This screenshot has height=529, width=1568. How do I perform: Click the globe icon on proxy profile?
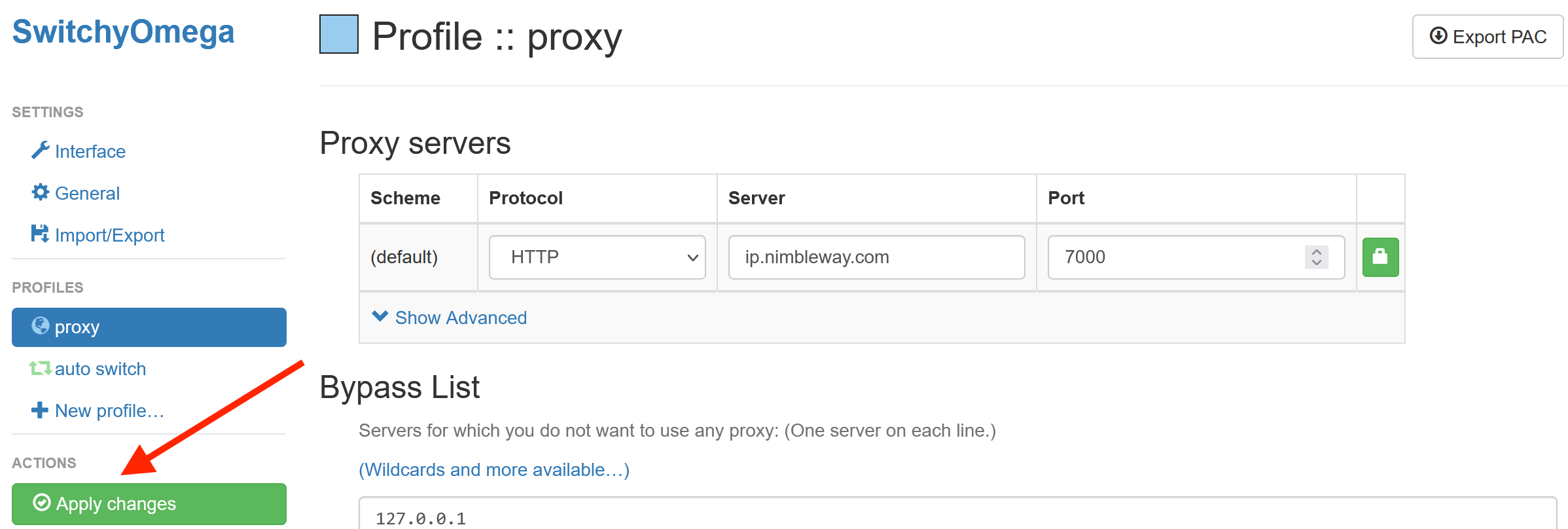(x=41, y=326)
